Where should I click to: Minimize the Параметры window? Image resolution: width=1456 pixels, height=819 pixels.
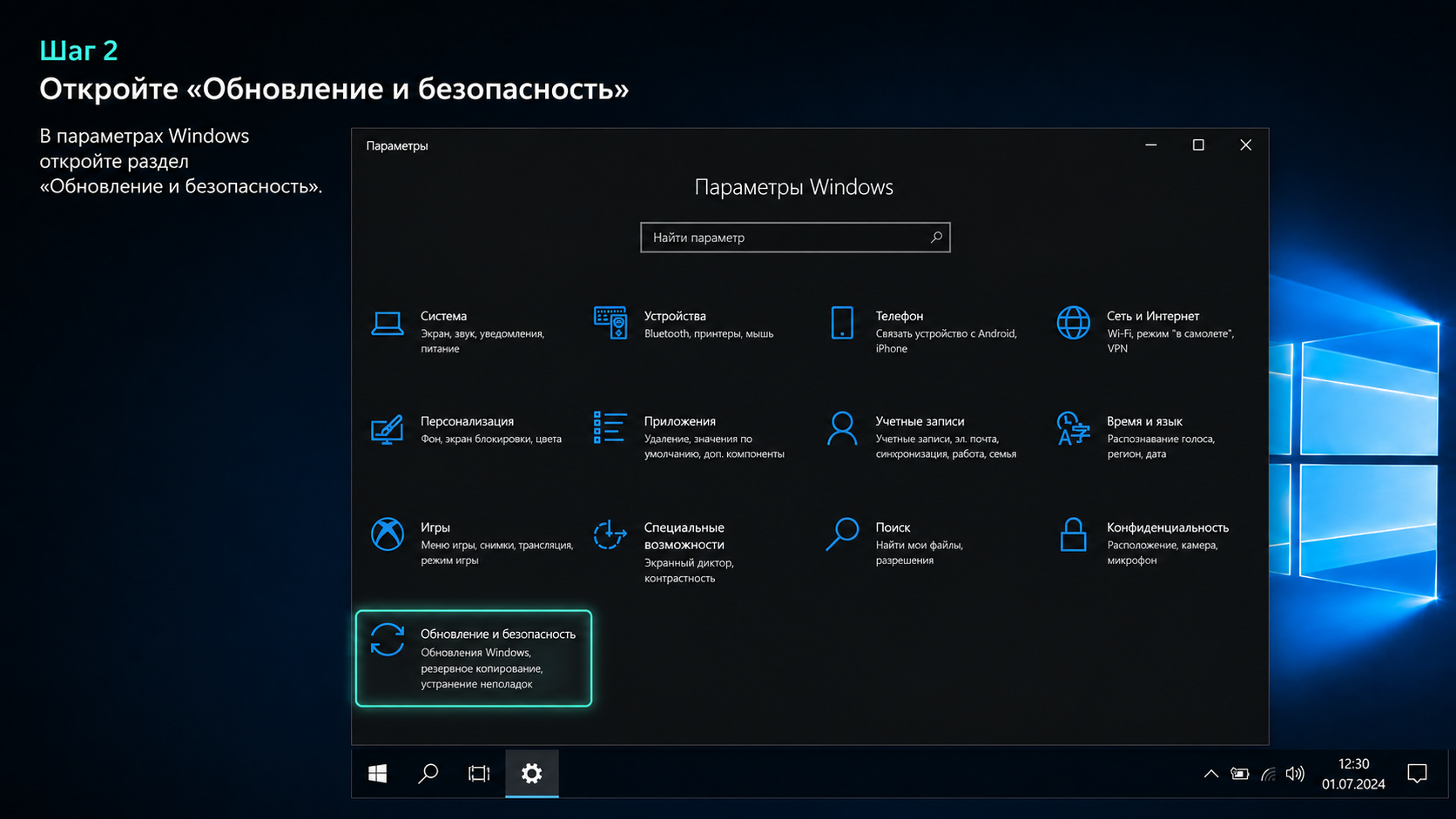(x=1151, y=144)
